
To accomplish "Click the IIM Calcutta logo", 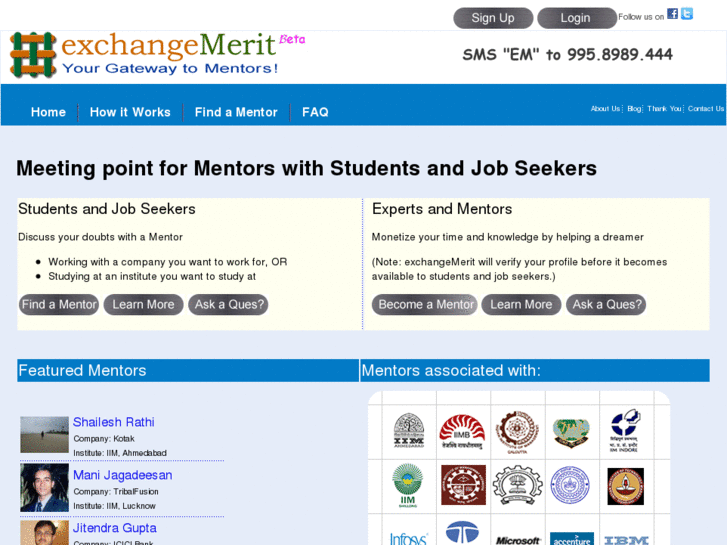I will pos(517,431).
